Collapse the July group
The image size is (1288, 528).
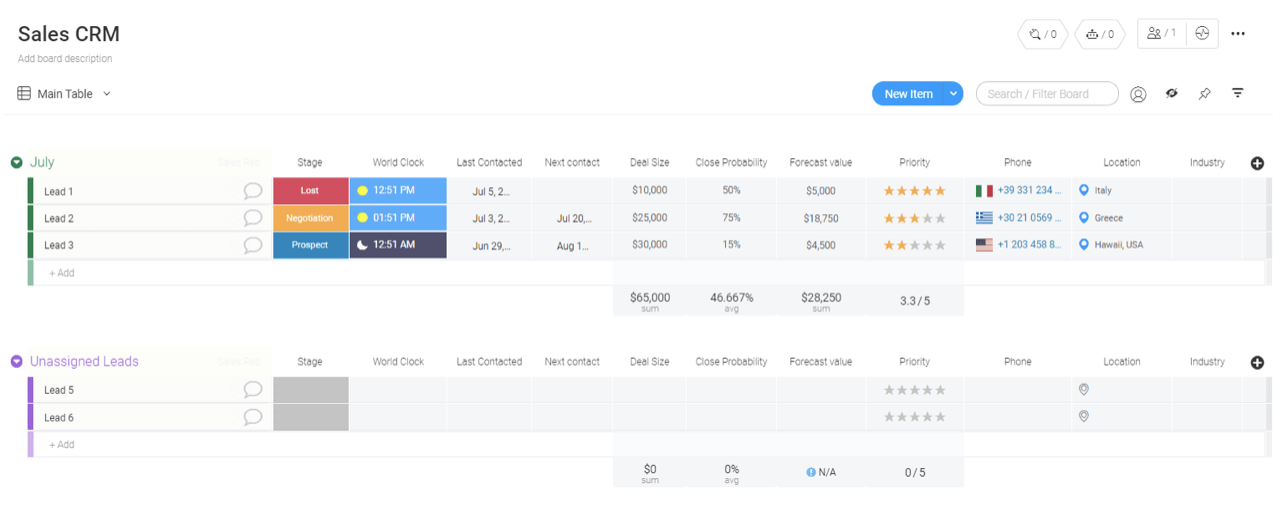pyautogui.click(x=17, y=162)
